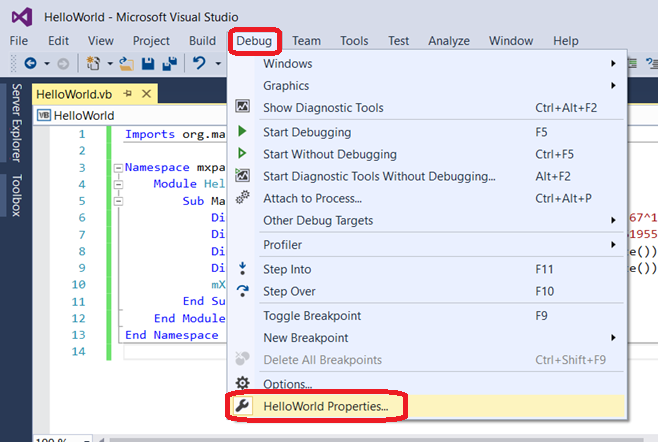Viewport: 658px width, 442px height.
Task: Select Options... in the Debug menu
Action: click(427, 384)
